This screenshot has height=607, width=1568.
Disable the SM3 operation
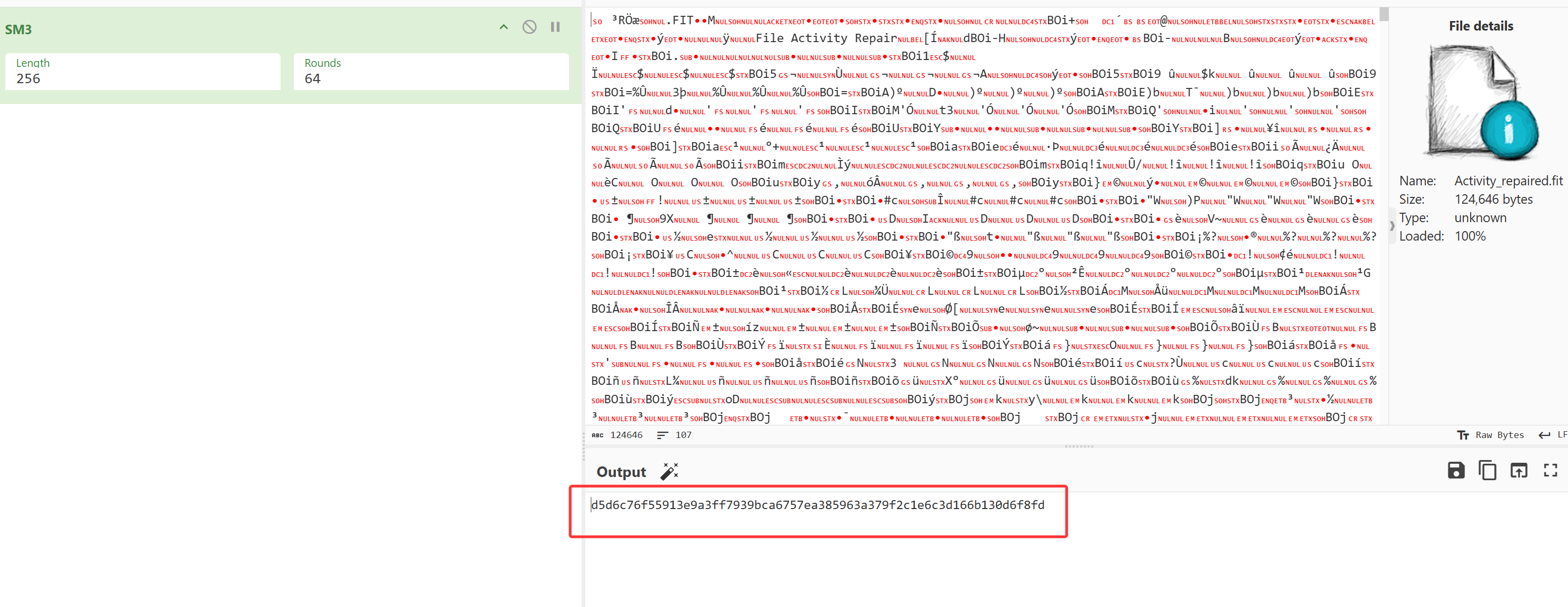click(x=529, y=27)
